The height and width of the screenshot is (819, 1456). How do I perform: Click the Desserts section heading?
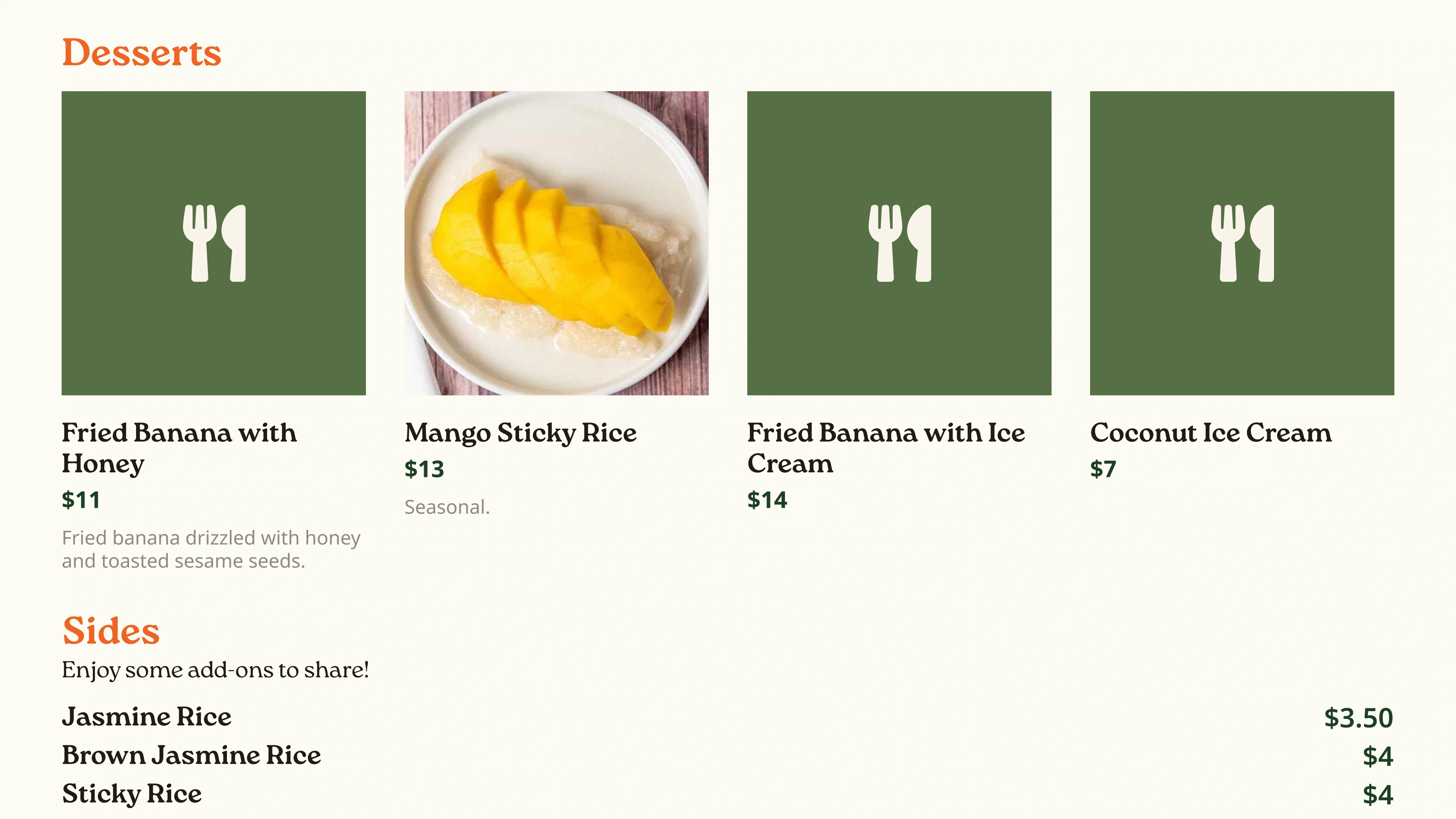tap(141, 53)
